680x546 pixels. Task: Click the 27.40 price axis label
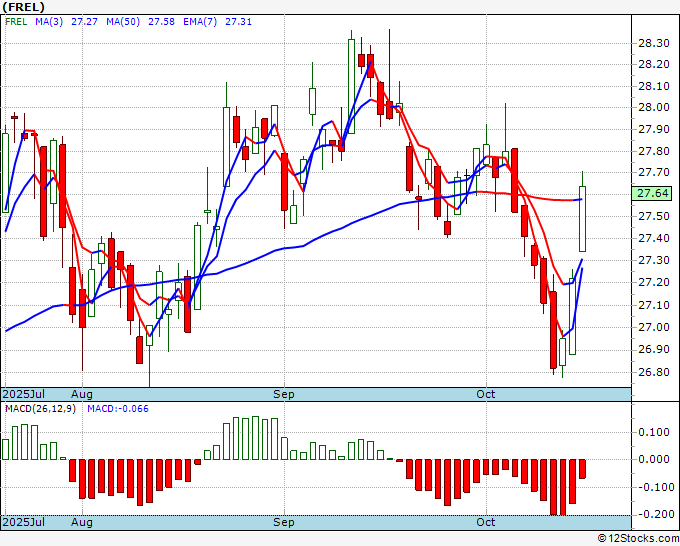coord(653,238)
